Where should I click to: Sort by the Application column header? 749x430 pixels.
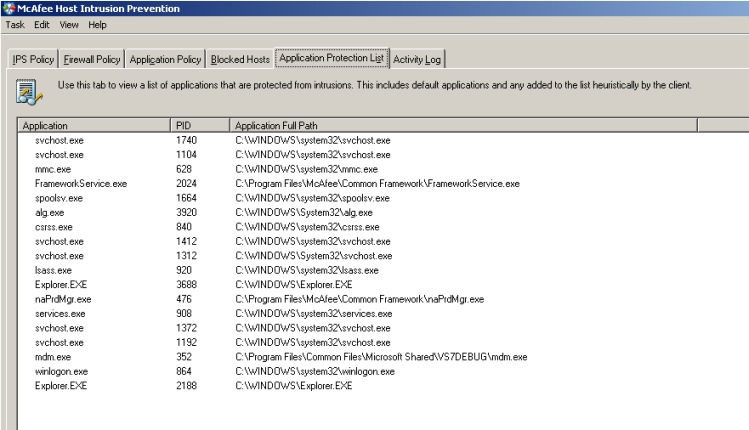94,126
